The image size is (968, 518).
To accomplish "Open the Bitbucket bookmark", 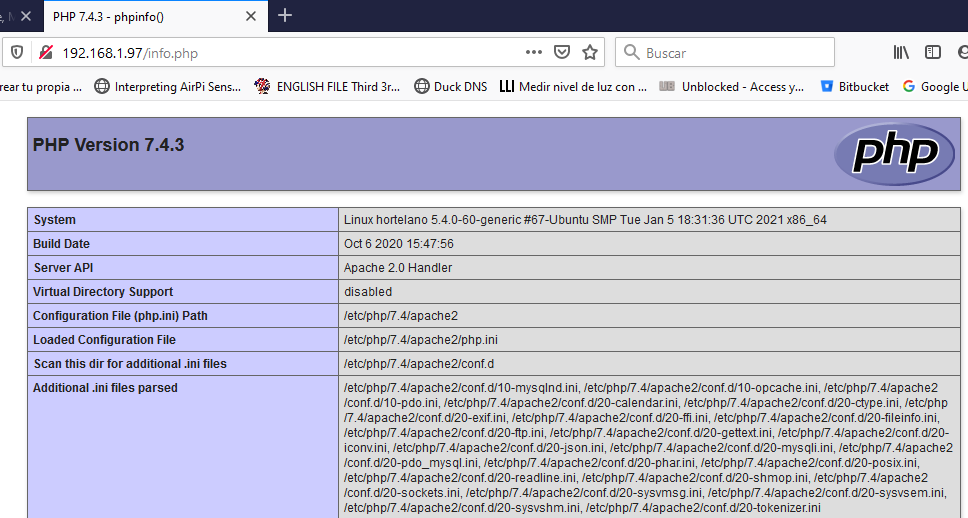I will (x=854, y=87).
